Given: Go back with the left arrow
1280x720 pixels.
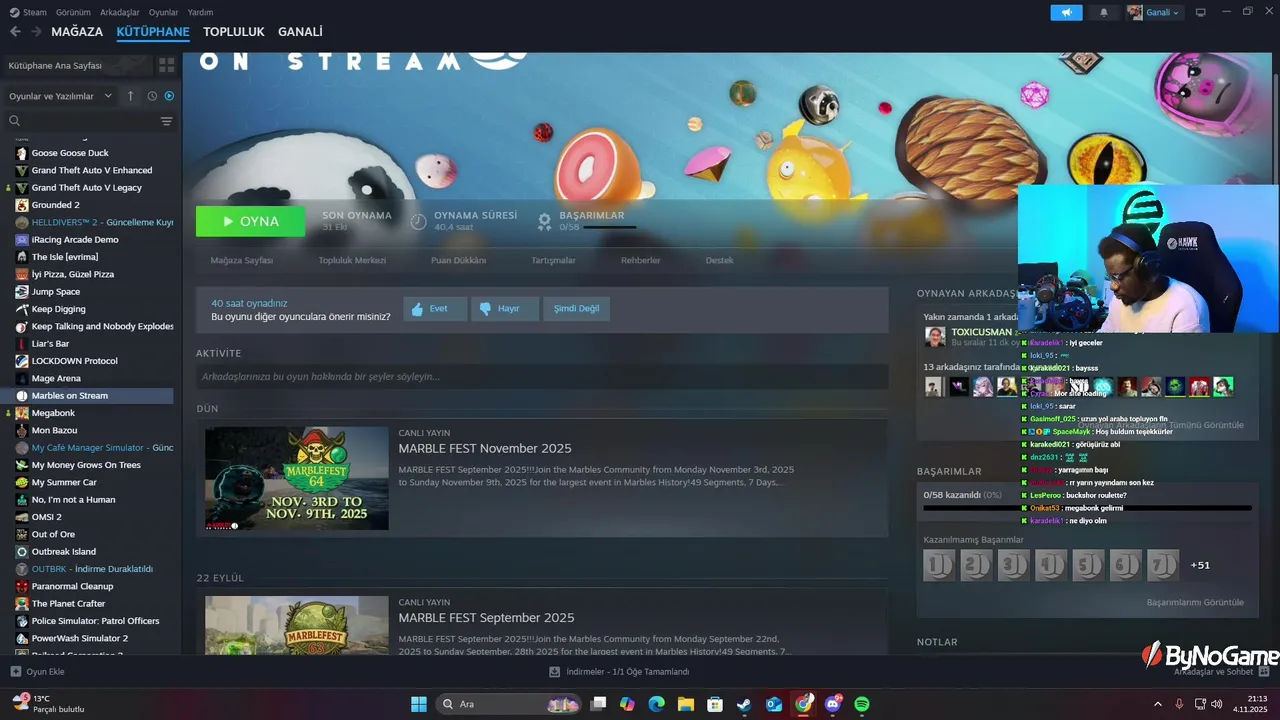Looking at the screenshot, I should pos(15,32).
